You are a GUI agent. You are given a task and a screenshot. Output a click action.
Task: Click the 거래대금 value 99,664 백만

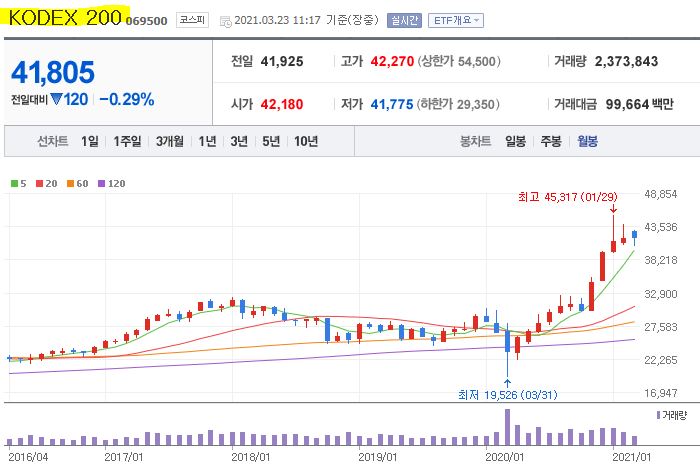(x=639, y=104)
